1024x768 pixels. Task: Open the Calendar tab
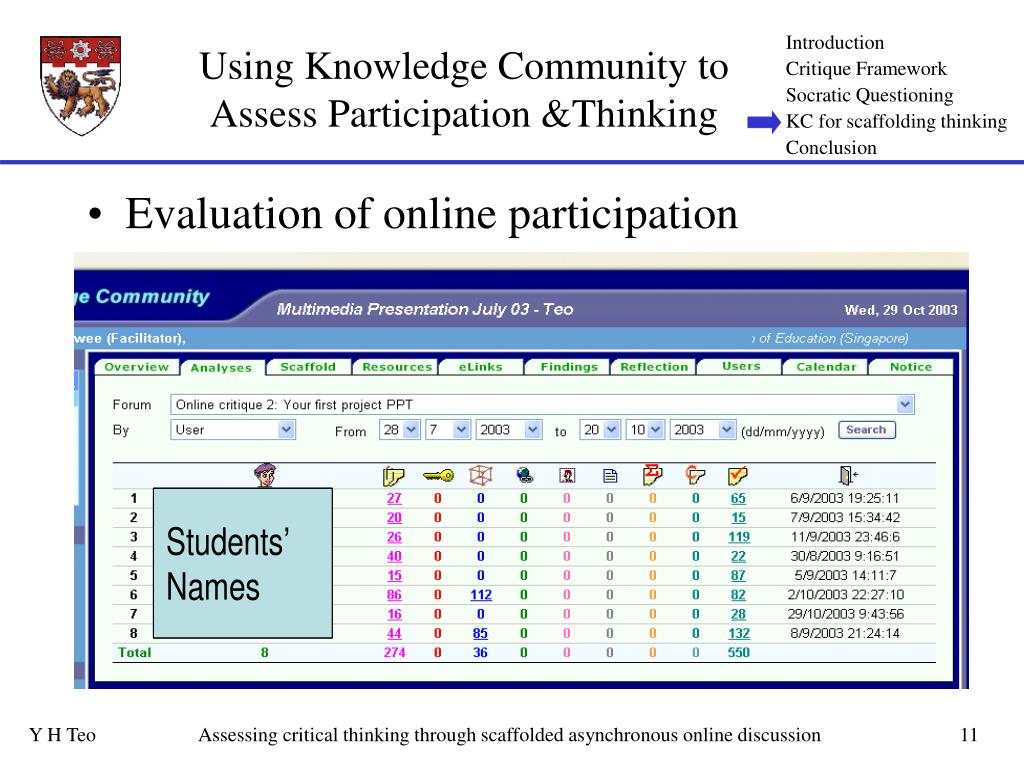[826, 367]
